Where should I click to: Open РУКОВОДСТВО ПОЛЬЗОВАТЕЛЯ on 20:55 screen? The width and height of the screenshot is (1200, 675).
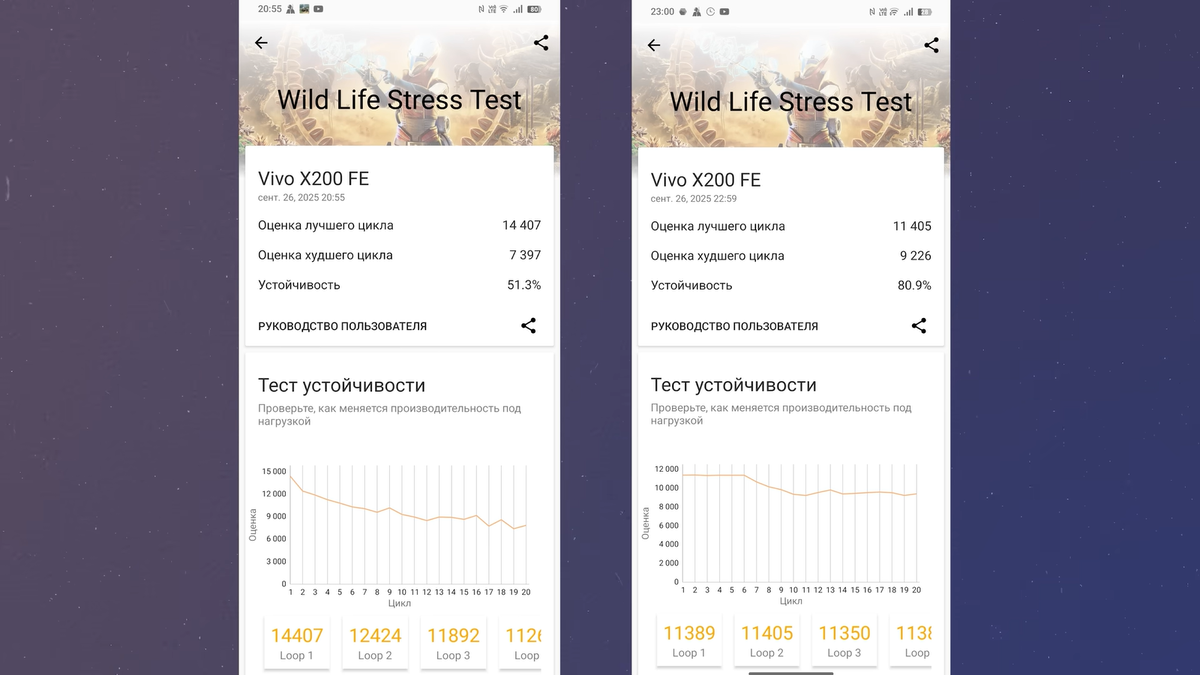tap(342, 326)
